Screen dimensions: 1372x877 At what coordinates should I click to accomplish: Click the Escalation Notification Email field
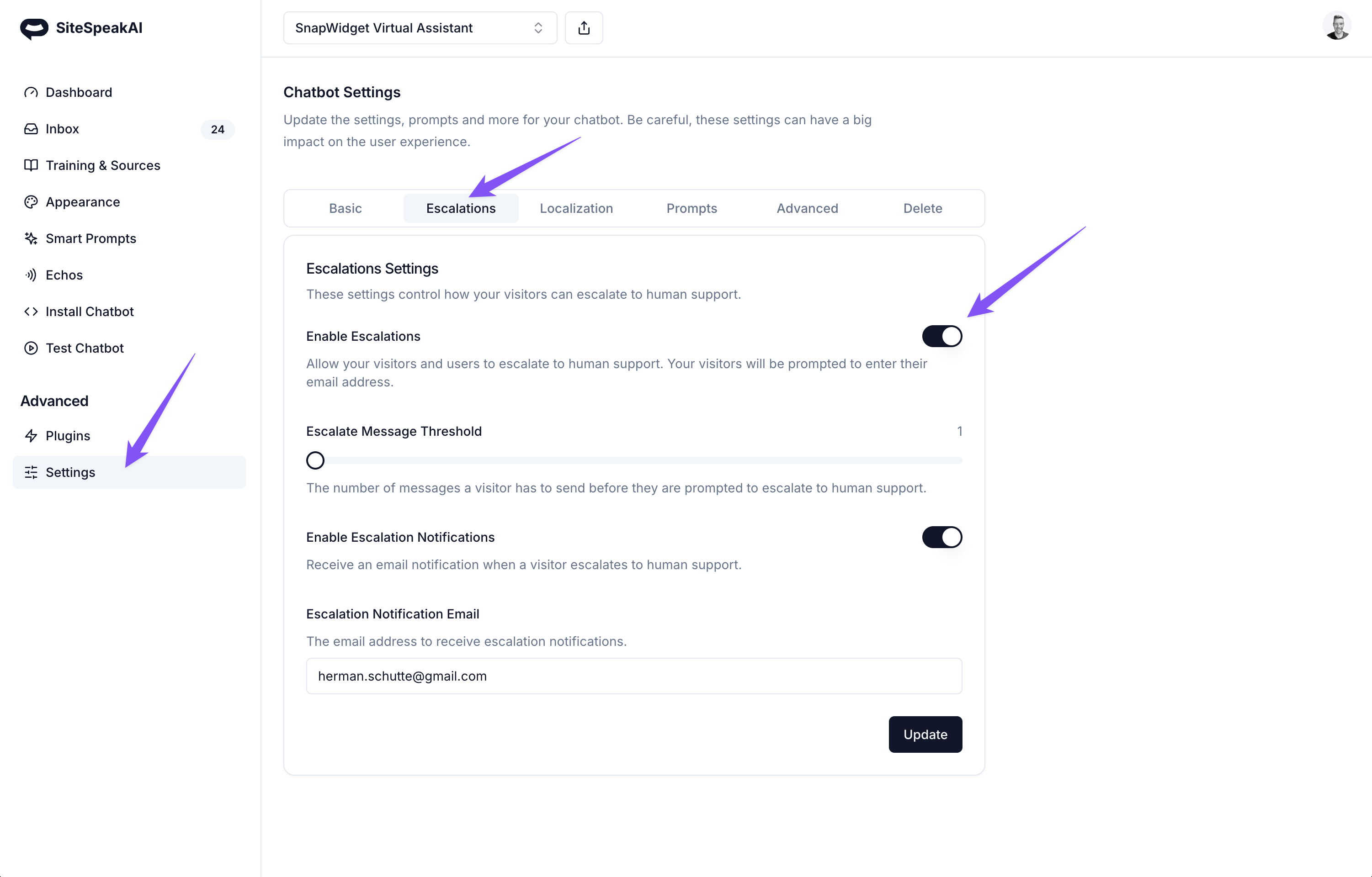click(633, 676)
